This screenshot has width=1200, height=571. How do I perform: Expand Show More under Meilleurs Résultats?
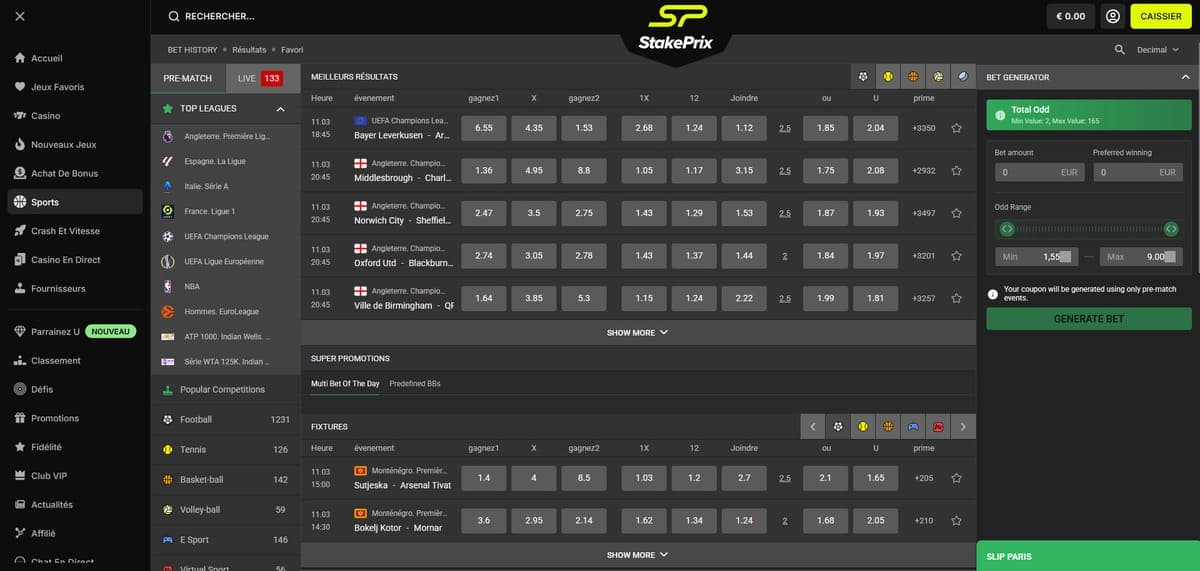pyautogui.click(x=637, y=332)
